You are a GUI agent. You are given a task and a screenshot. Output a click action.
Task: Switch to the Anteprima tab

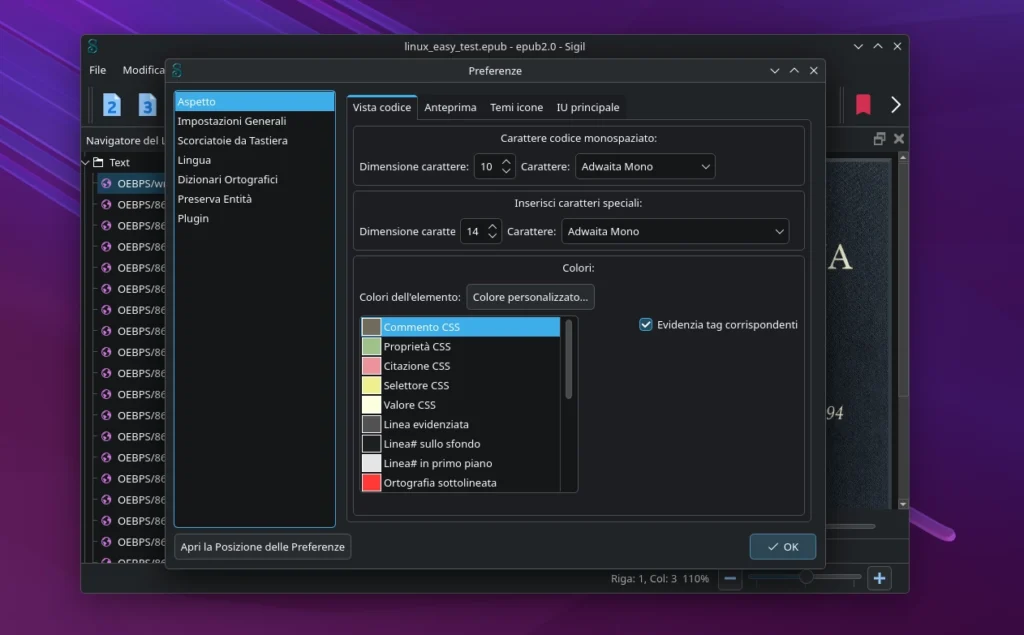click(450, 107)
